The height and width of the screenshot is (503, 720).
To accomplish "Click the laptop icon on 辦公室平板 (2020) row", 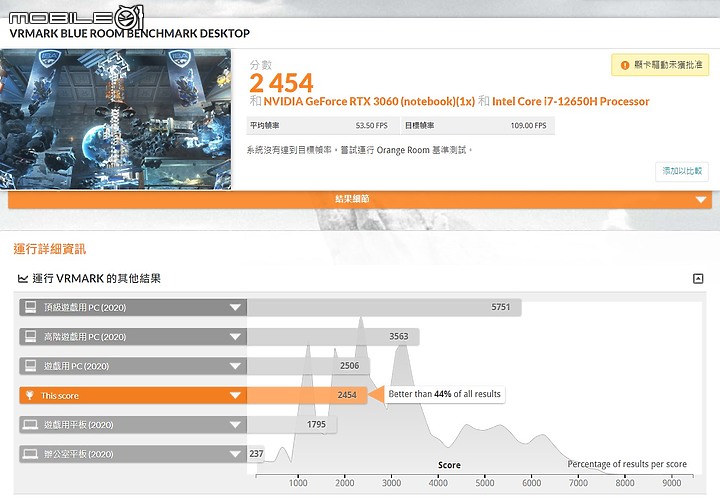I will (31, 454).
